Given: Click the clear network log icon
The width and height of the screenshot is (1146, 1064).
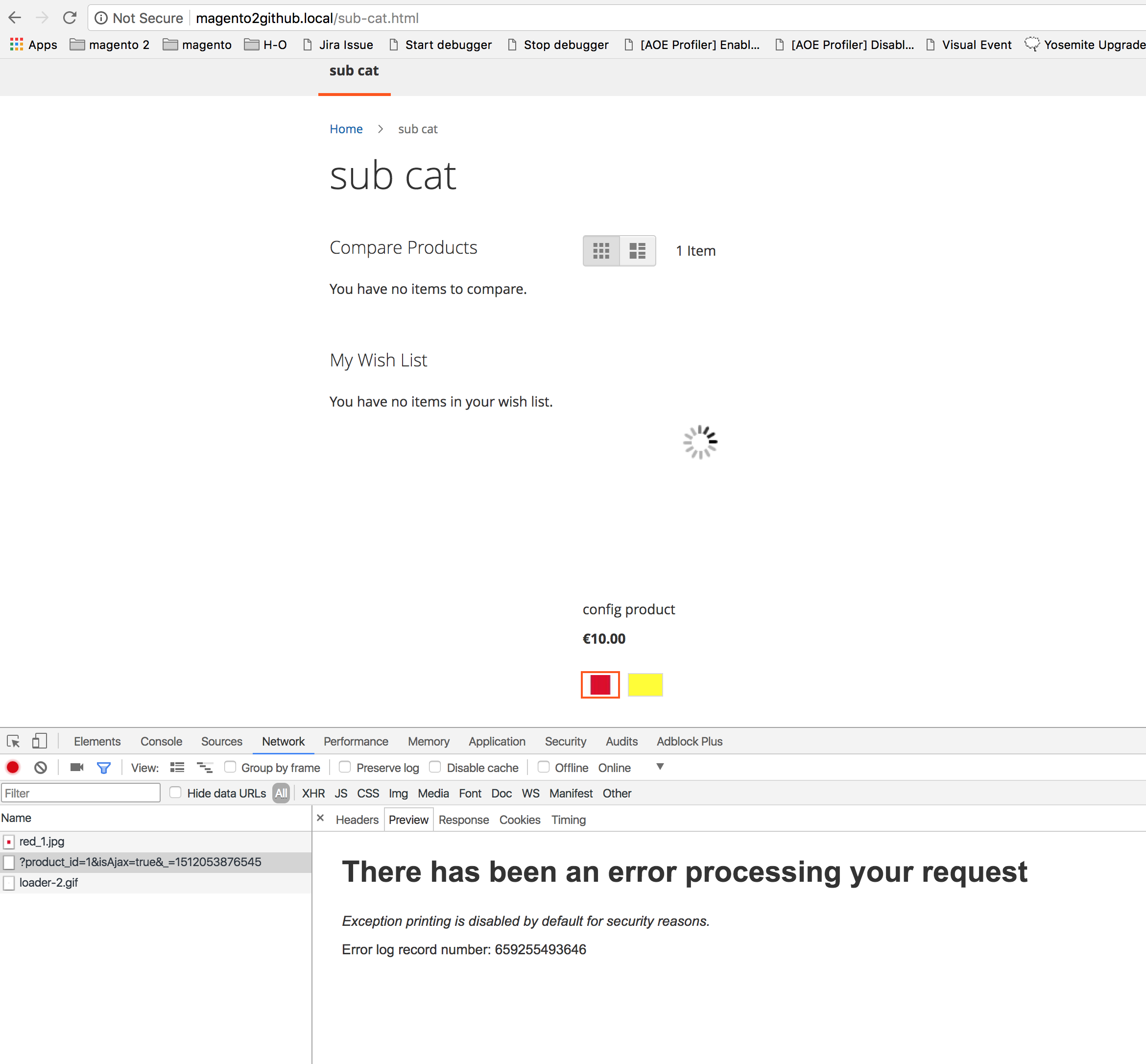Looking at the screenshot, I should pyautogui.click(x=40, y=767).
